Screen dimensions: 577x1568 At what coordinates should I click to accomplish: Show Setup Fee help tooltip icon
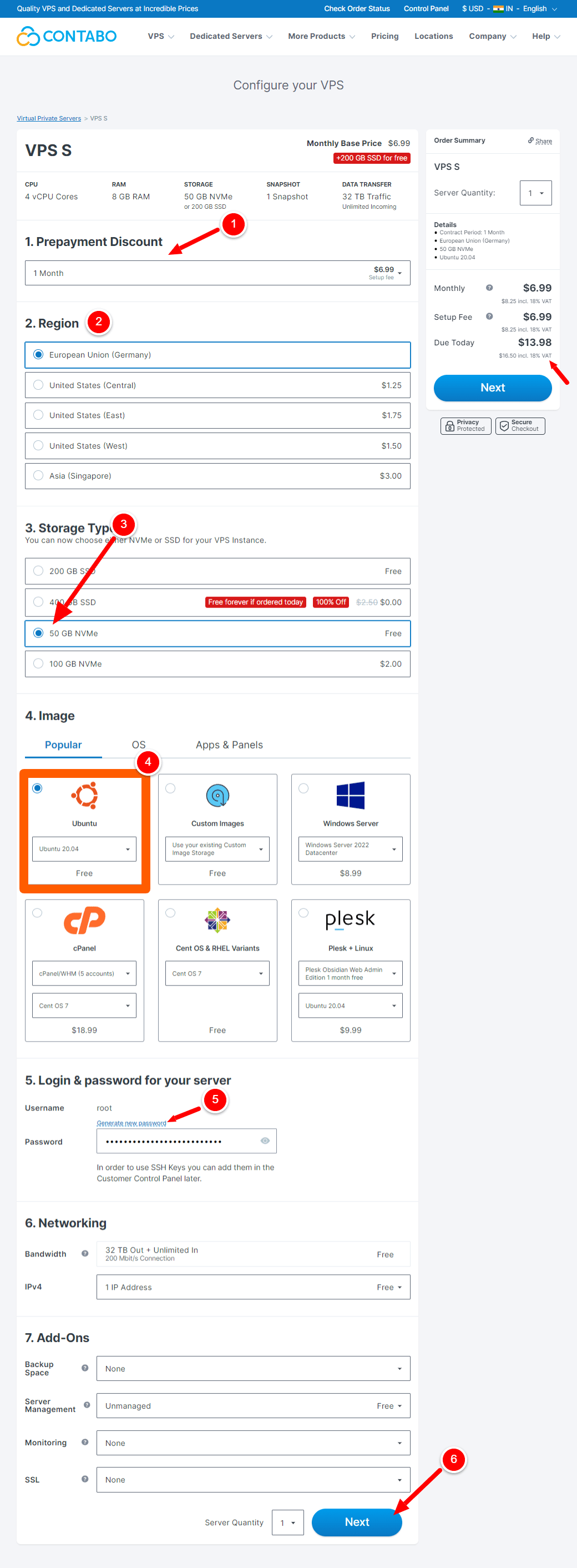pyautogui.click(x=489, y=316)
